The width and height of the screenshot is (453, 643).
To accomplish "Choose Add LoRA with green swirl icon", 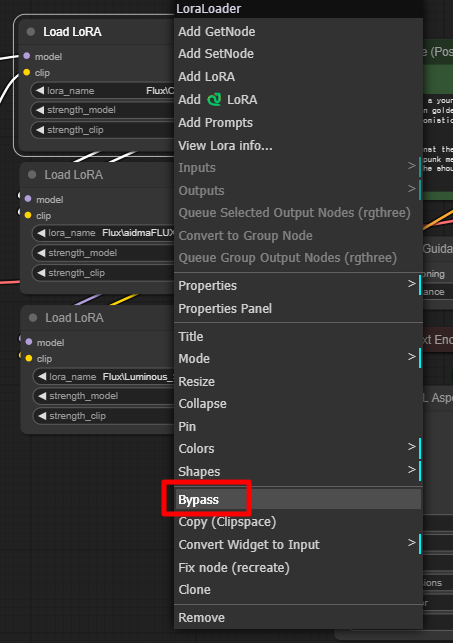I will coord(298,100).
